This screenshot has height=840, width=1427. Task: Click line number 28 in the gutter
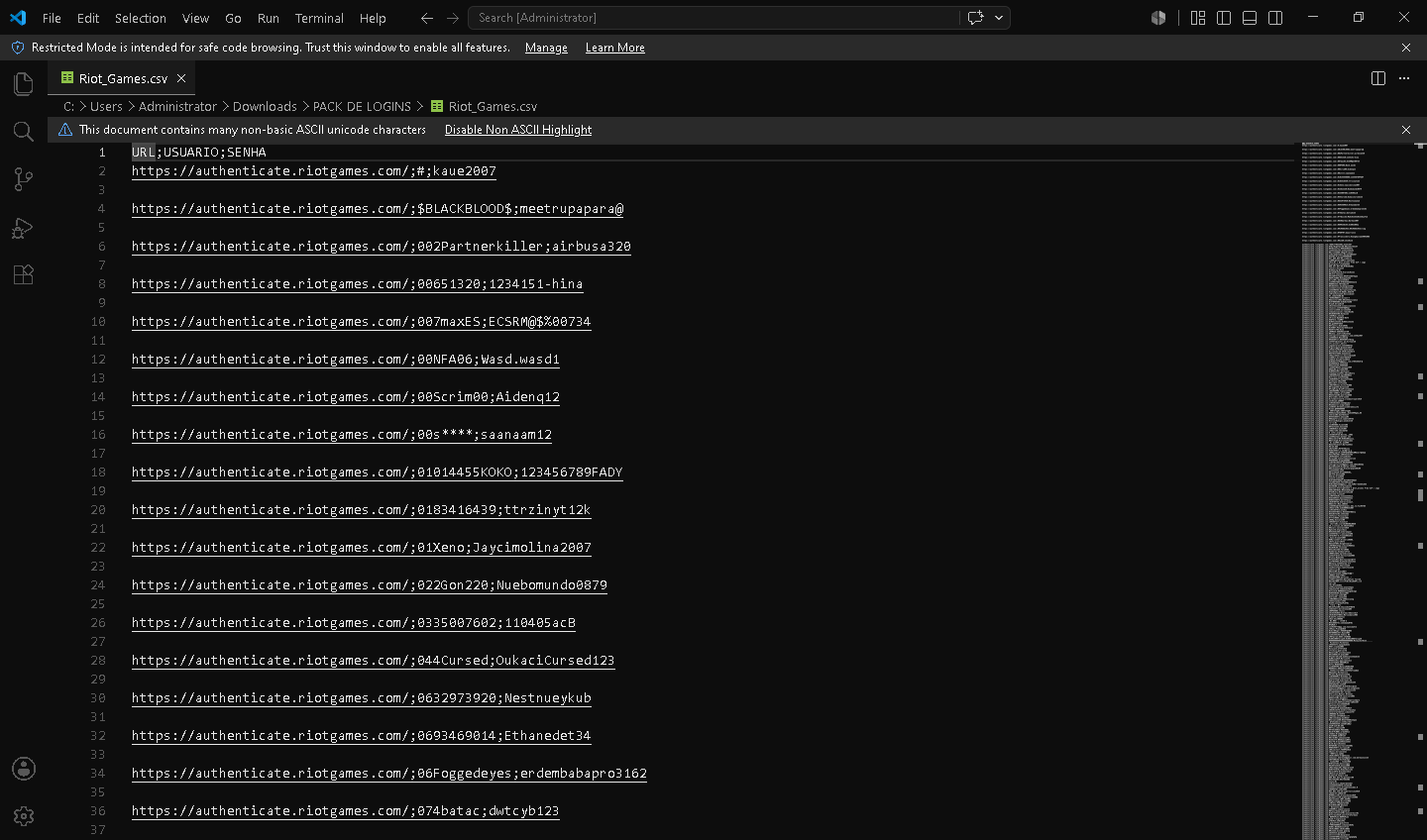click(x=98, y=661)
